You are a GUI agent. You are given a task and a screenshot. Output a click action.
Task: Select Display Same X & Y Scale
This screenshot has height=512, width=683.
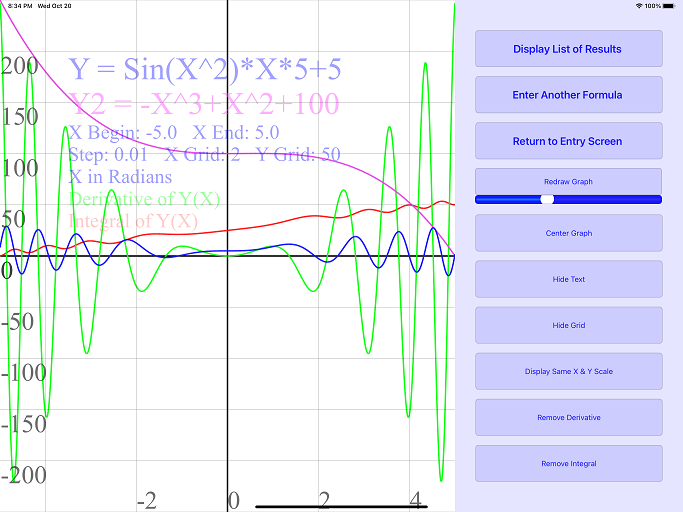568,371
